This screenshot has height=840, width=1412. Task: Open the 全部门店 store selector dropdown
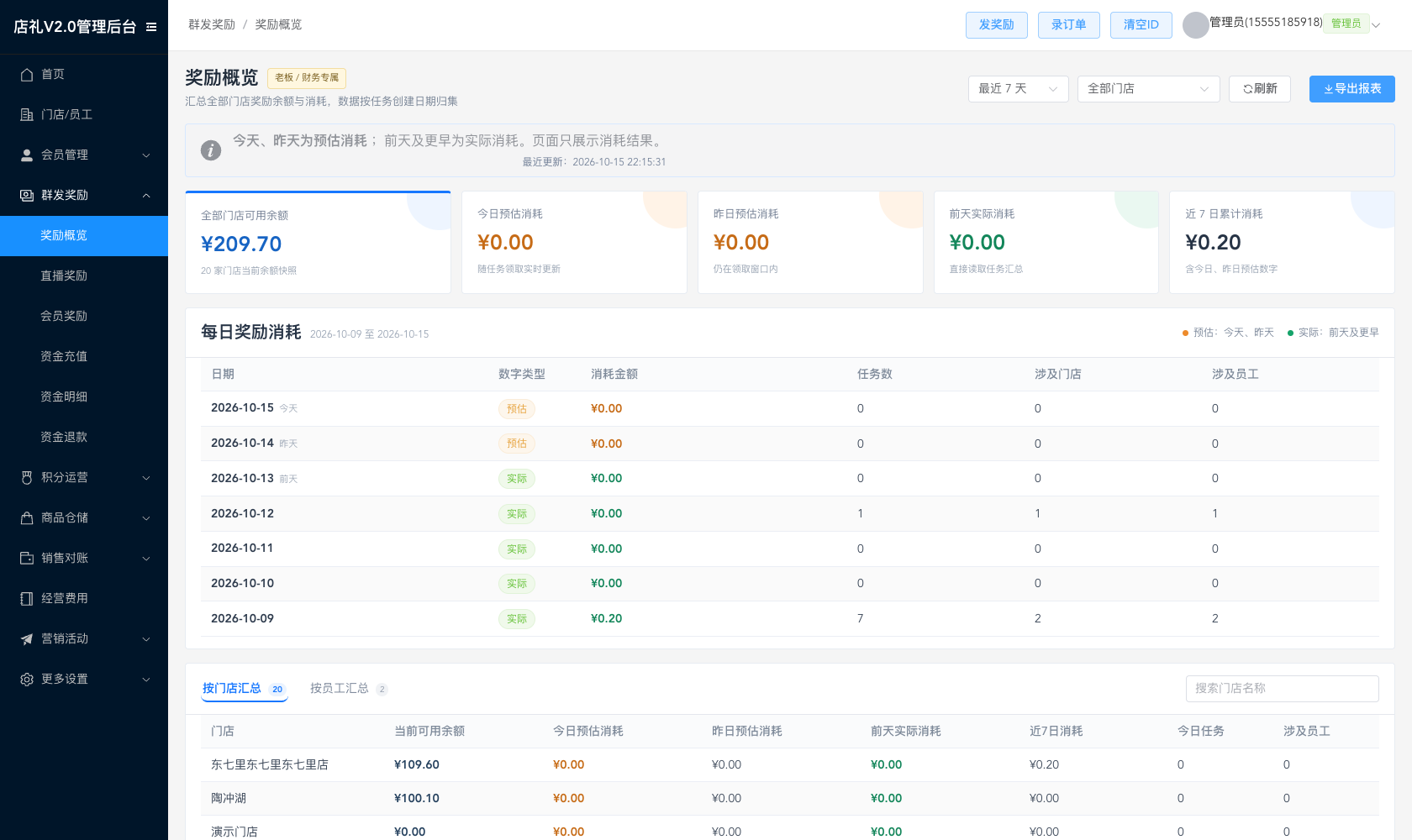(x=1148, y=89)
